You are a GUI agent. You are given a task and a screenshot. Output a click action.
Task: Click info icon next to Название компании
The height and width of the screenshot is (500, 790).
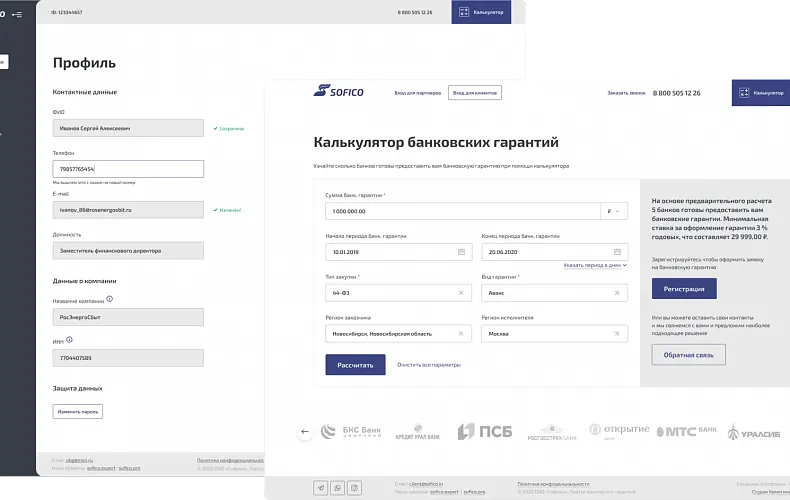[x=109, y=299]
